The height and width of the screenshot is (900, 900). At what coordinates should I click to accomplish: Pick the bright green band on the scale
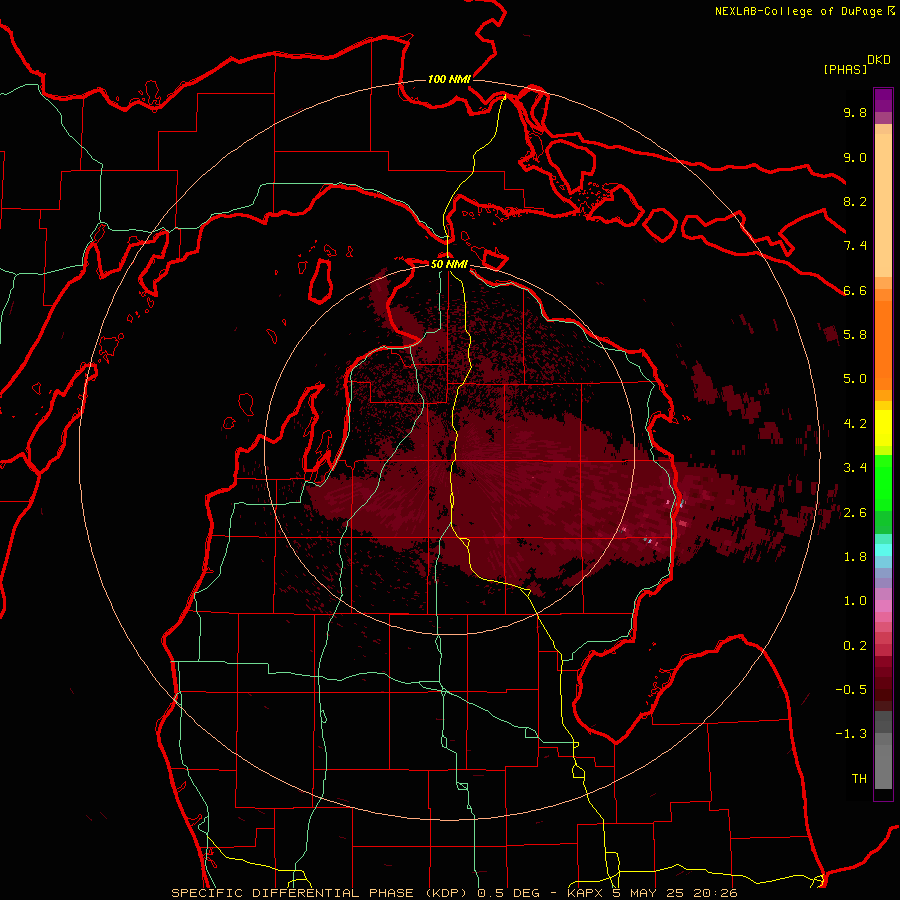click(x=883, y=482)
